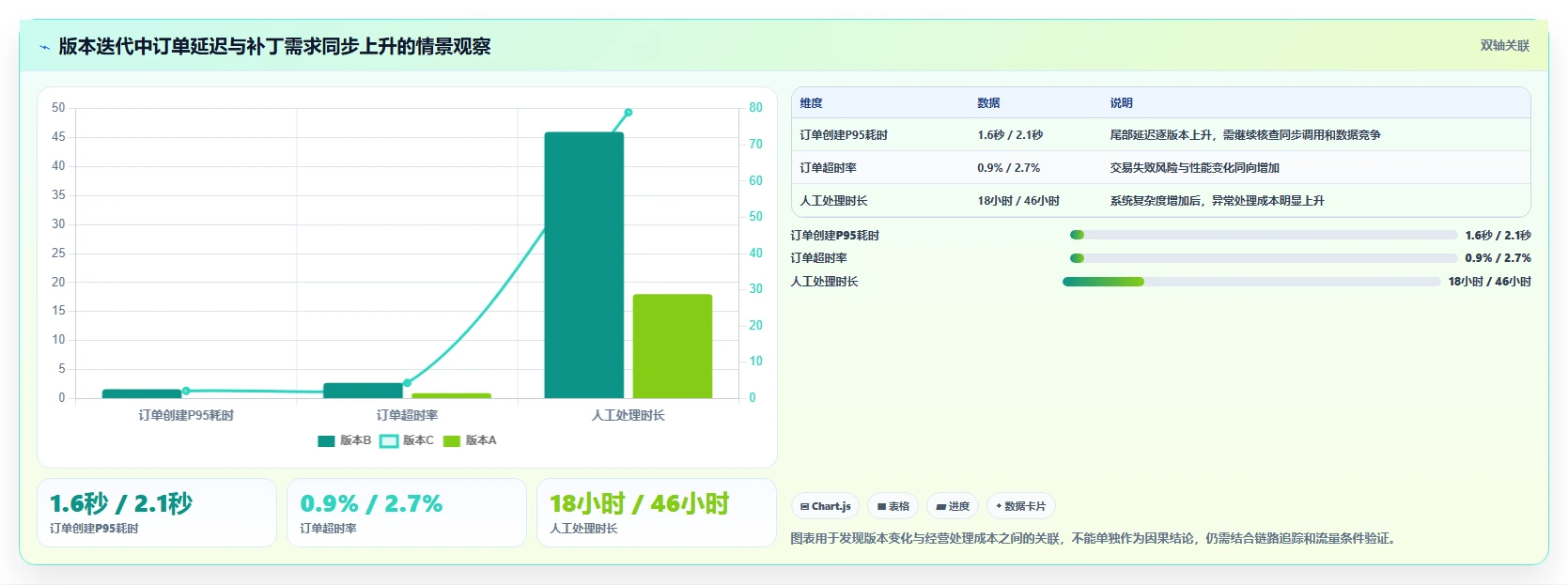Click the 订单超时率 progress row label

[818, 258]
